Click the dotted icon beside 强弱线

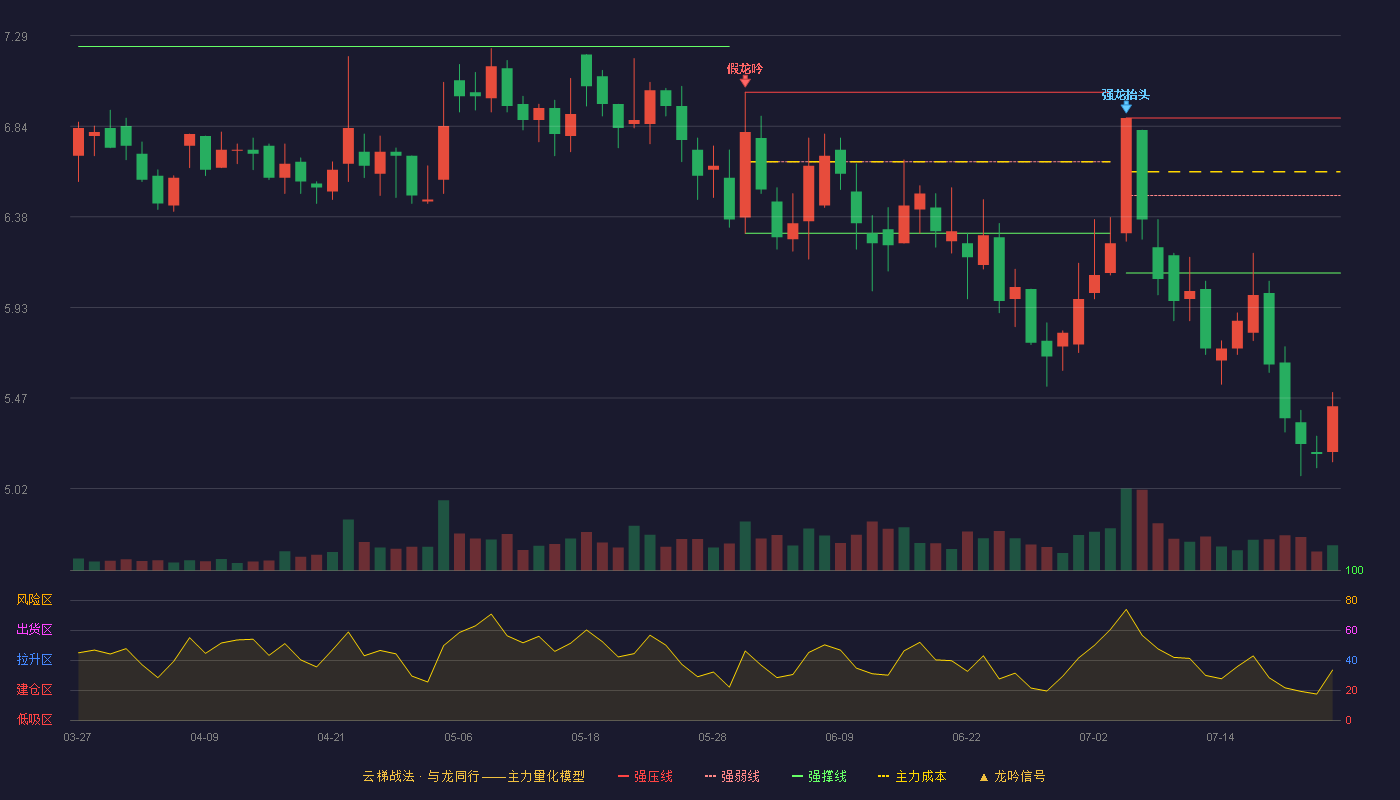[x=711, y=777]
